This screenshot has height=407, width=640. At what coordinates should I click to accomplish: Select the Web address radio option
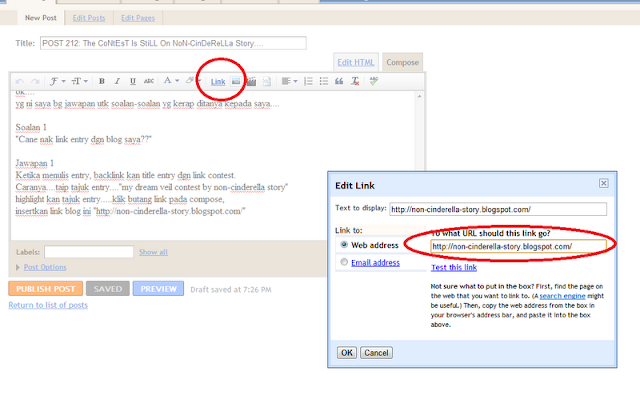pyautogui.click(x=344, y=245)
